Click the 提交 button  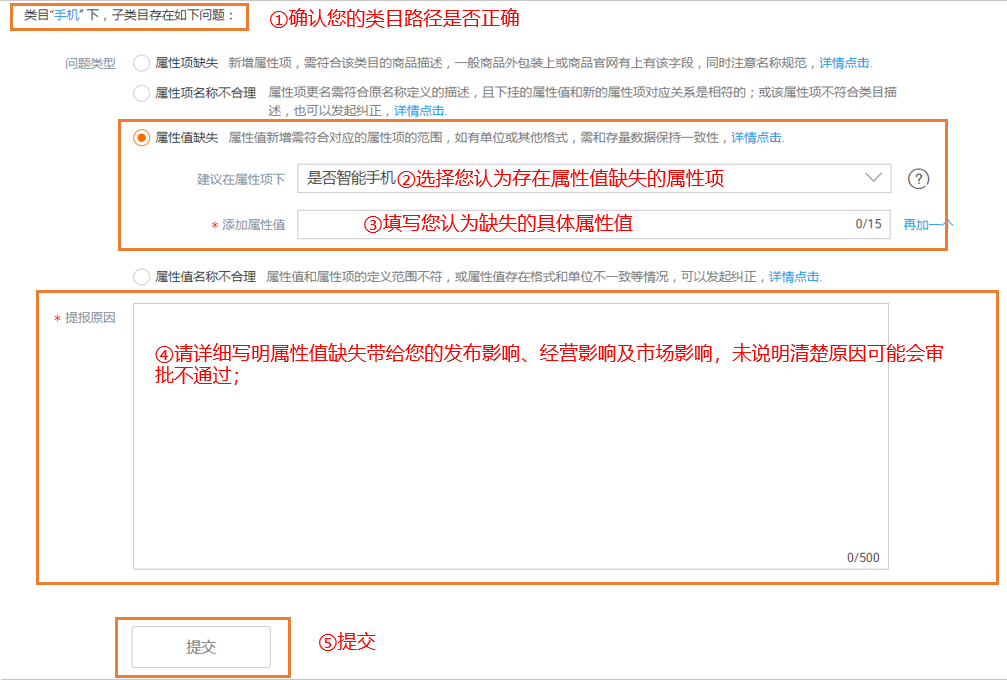tap(201, 647)
